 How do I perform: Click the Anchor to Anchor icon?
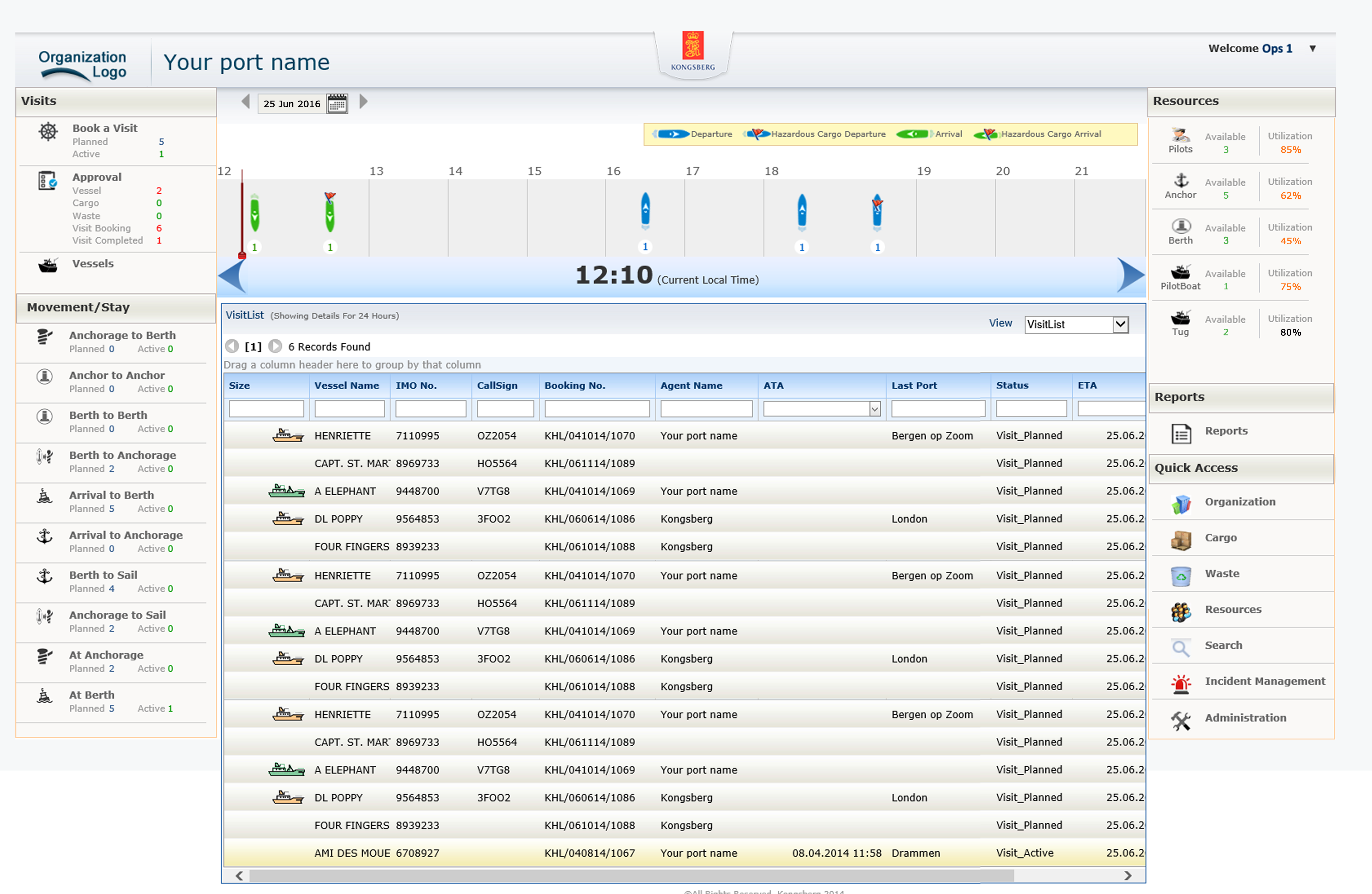[44, 376]
